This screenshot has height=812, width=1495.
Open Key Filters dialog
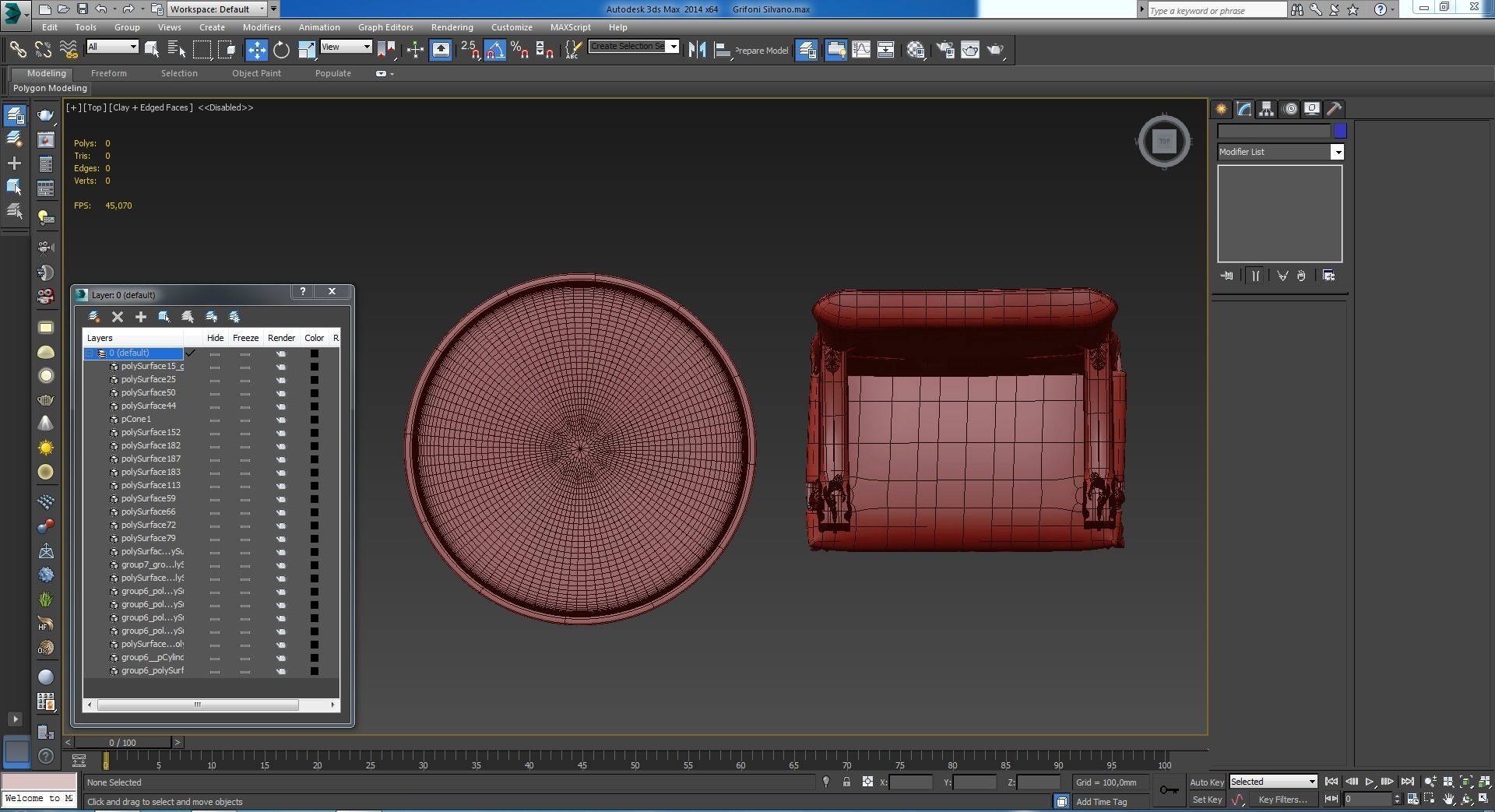point(1282,800)
